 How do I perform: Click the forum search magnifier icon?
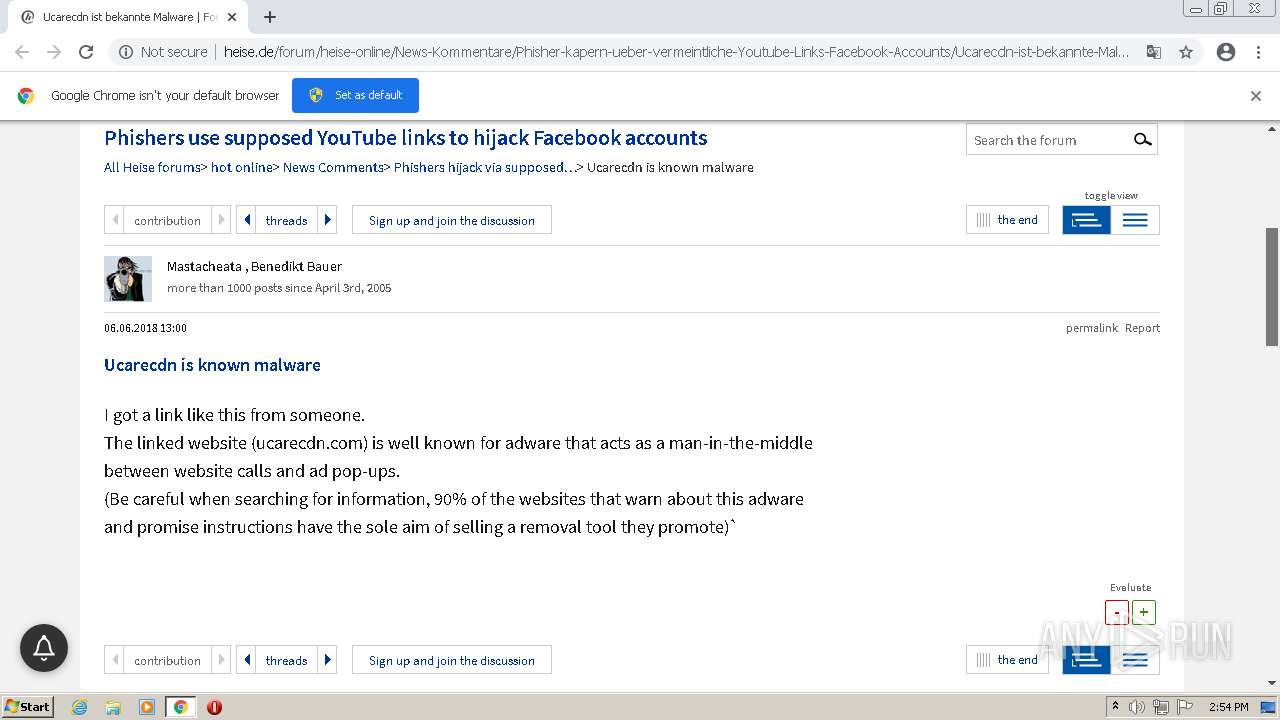coord(1142,140)
